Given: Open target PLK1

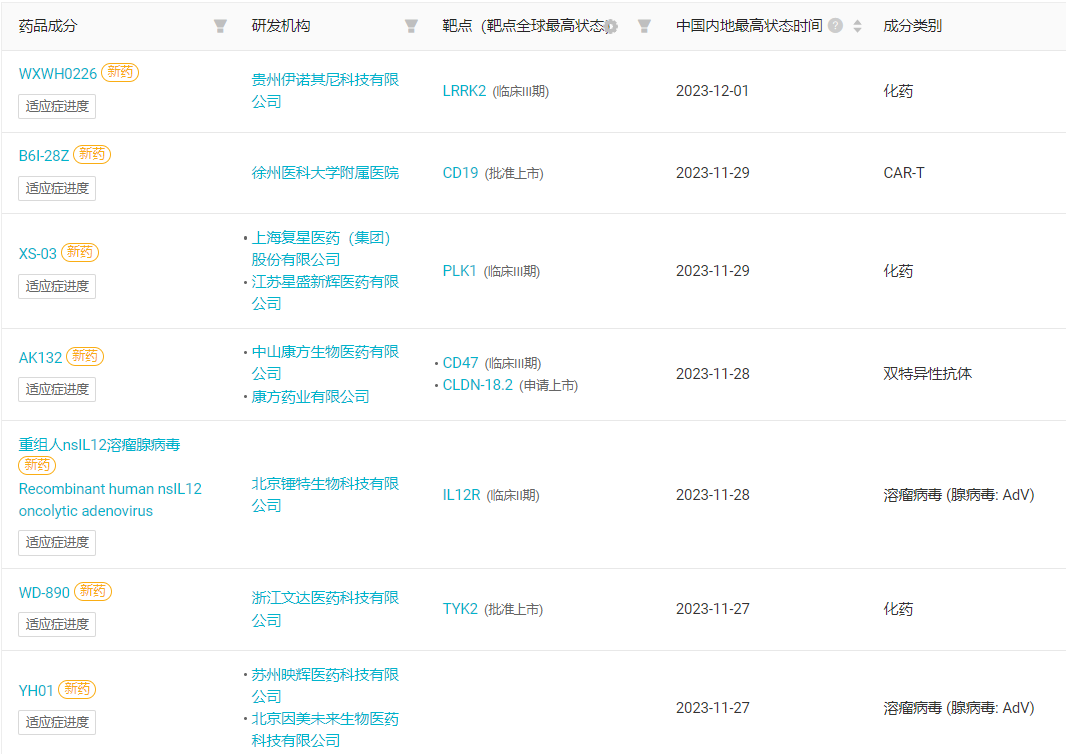Looking at the screenshot, I should pyautogui.click(x=460, y=271).
